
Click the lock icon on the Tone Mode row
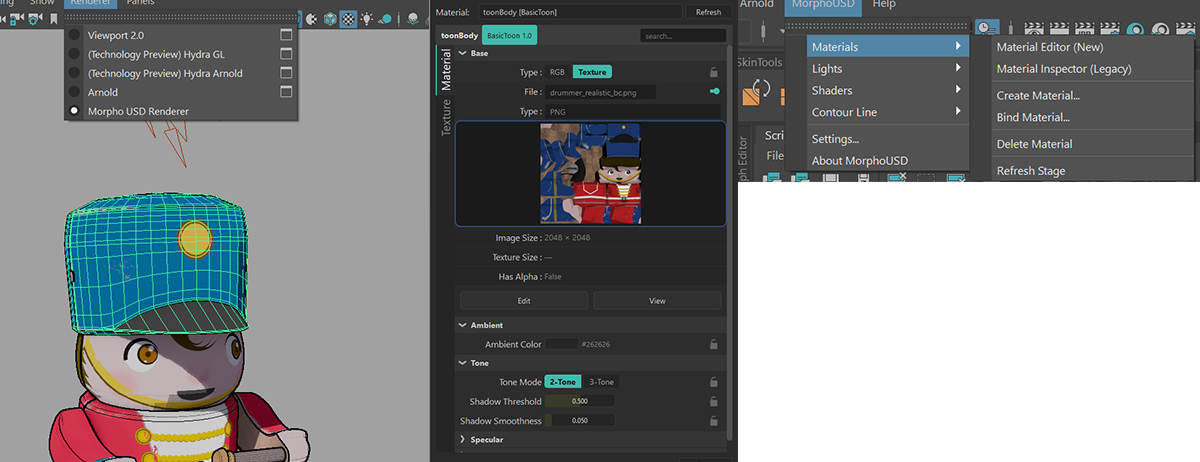tap(713, 382)
